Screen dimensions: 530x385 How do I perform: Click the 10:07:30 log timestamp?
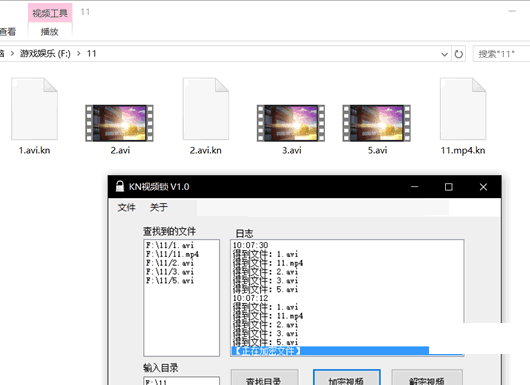(250, 245)
